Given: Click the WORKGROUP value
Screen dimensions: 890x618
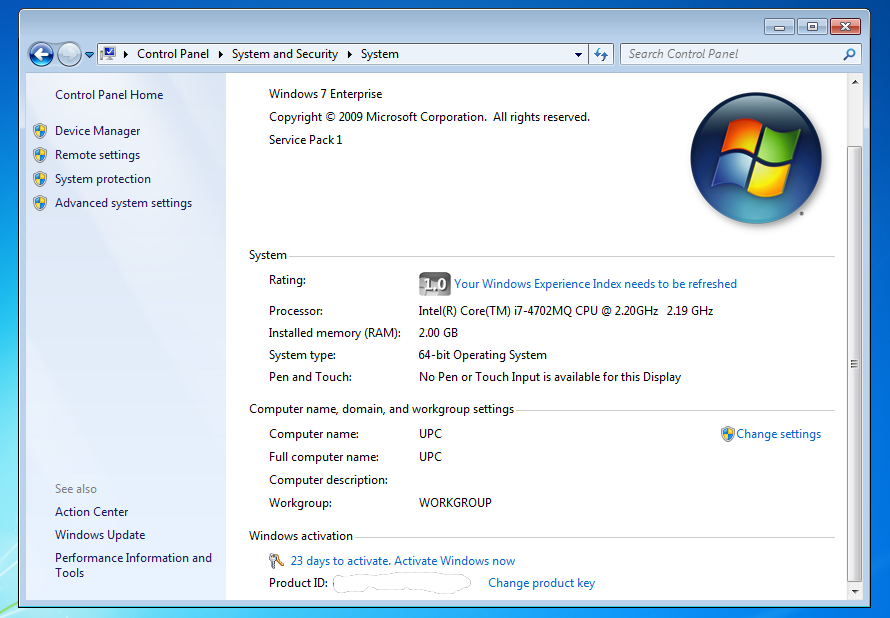Looking at the screenshot, I should [455, 503].
